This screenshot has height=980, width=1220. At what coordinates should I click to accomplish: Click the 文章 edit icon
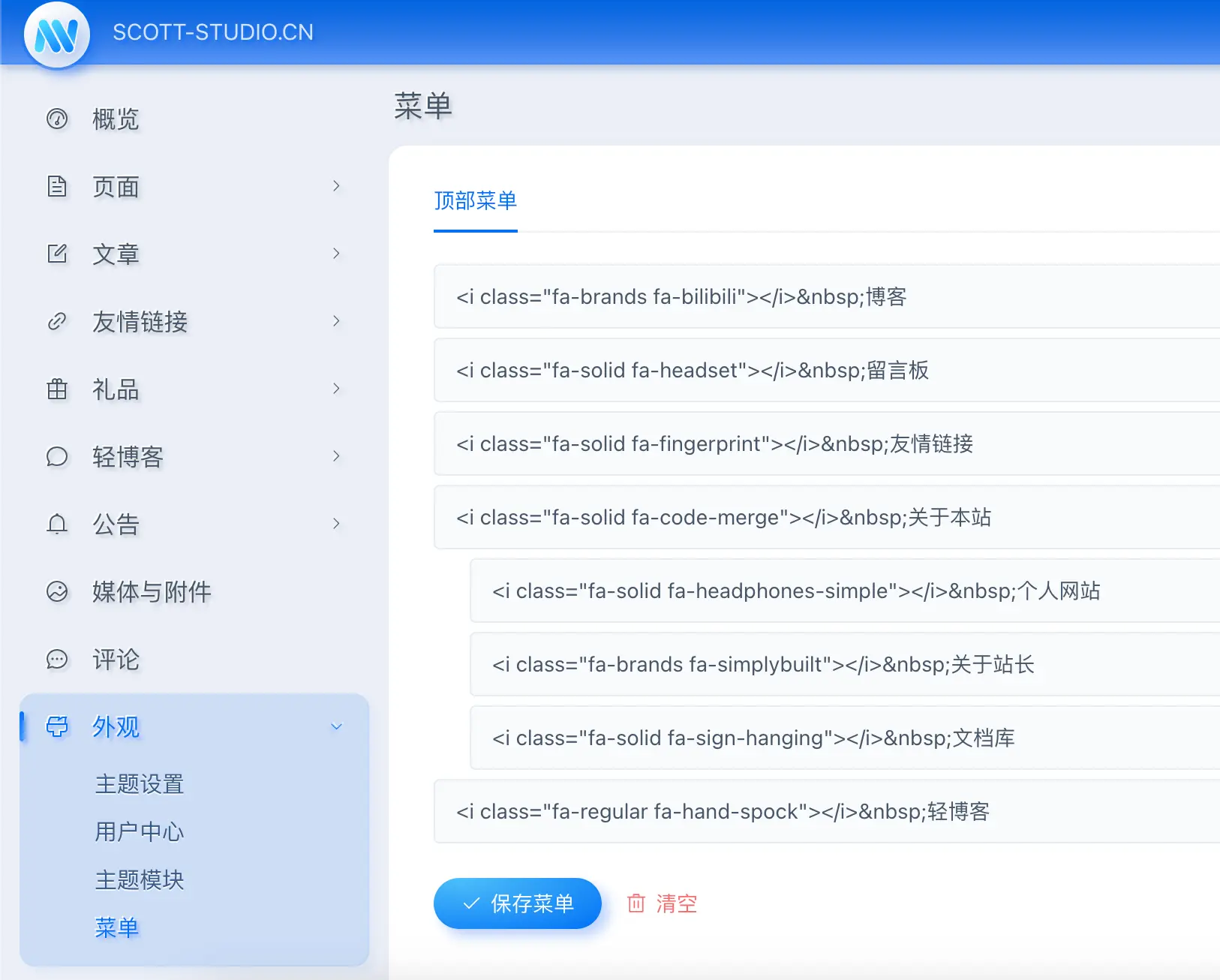[57, 254]
